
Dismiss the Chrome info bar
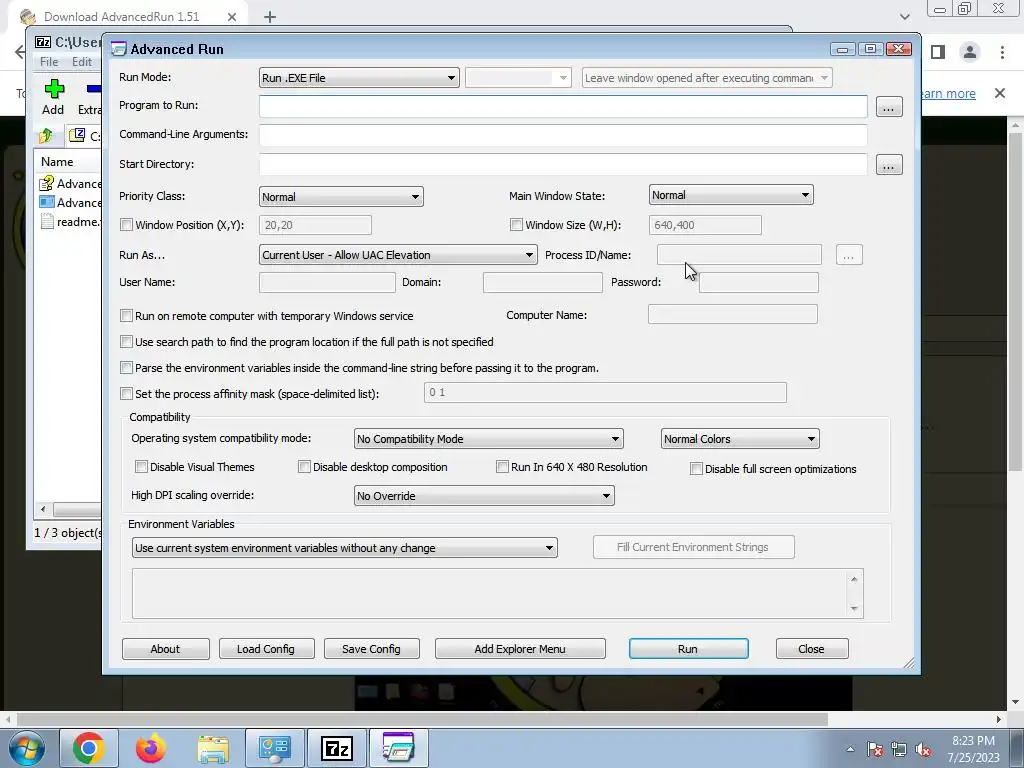click(1000, 93)
